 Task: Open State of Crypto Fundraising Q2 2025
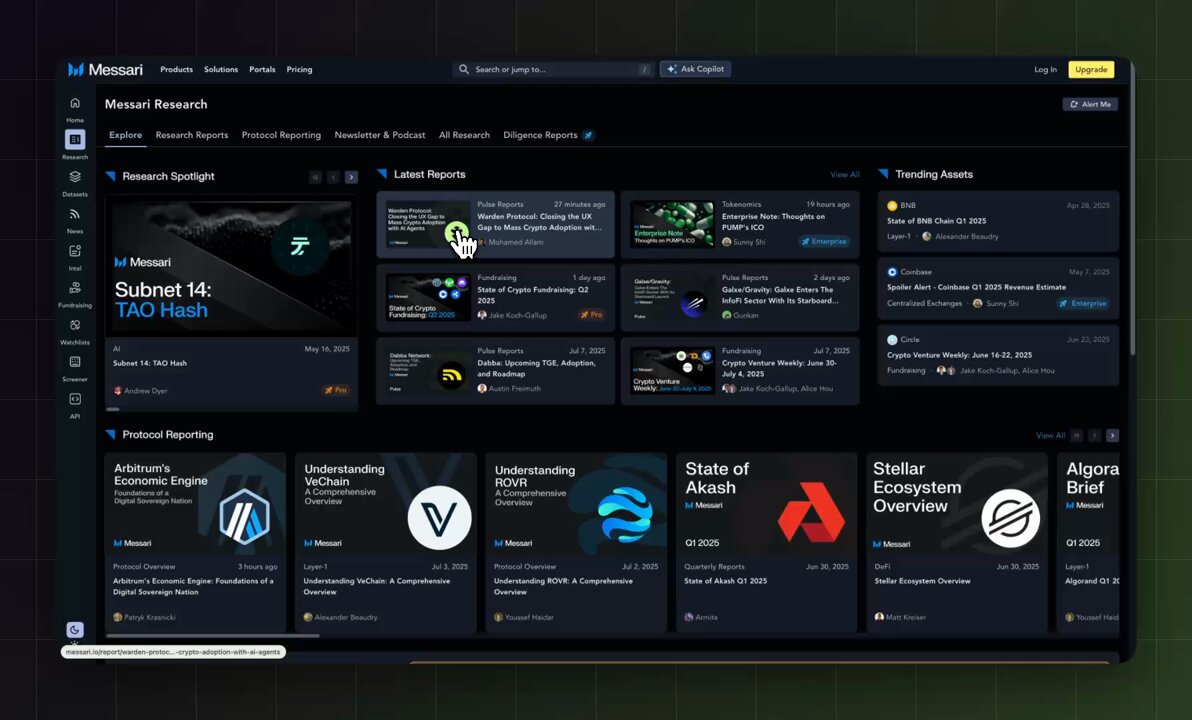coord(495,297)
